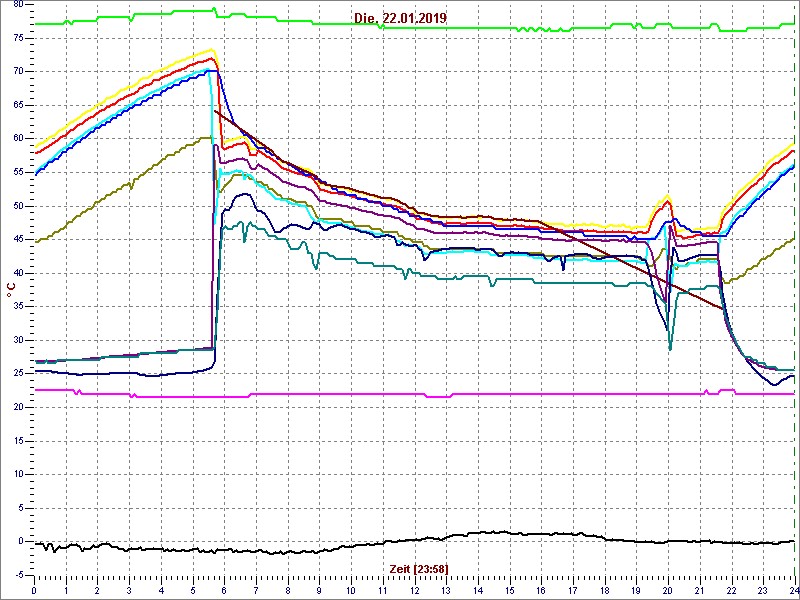
Task: Select the 30 value on the temperature axis
Action: click(x=18, y=340)
